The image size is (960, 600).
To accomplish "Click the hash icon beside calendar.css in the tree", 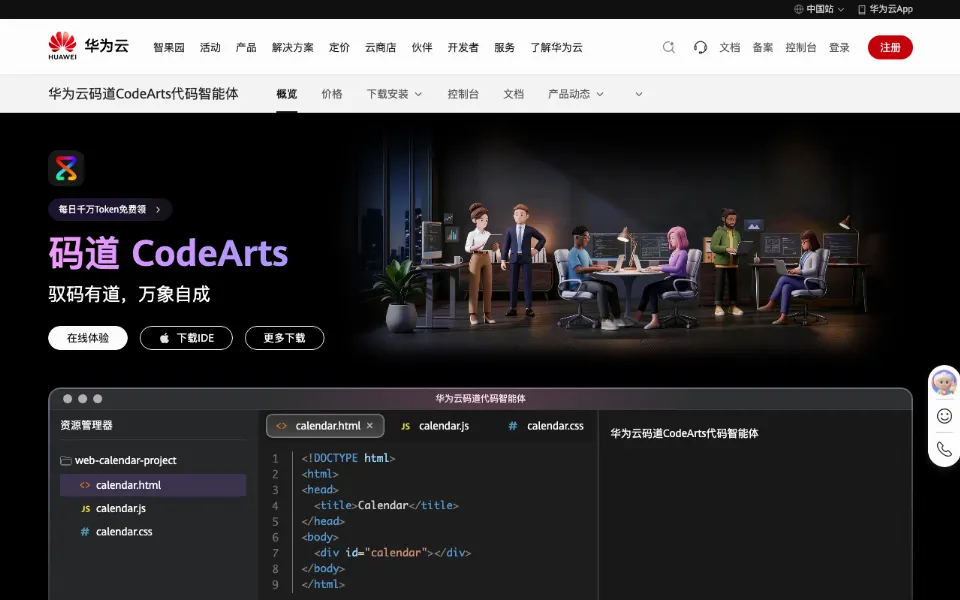I will coord(85,531).
